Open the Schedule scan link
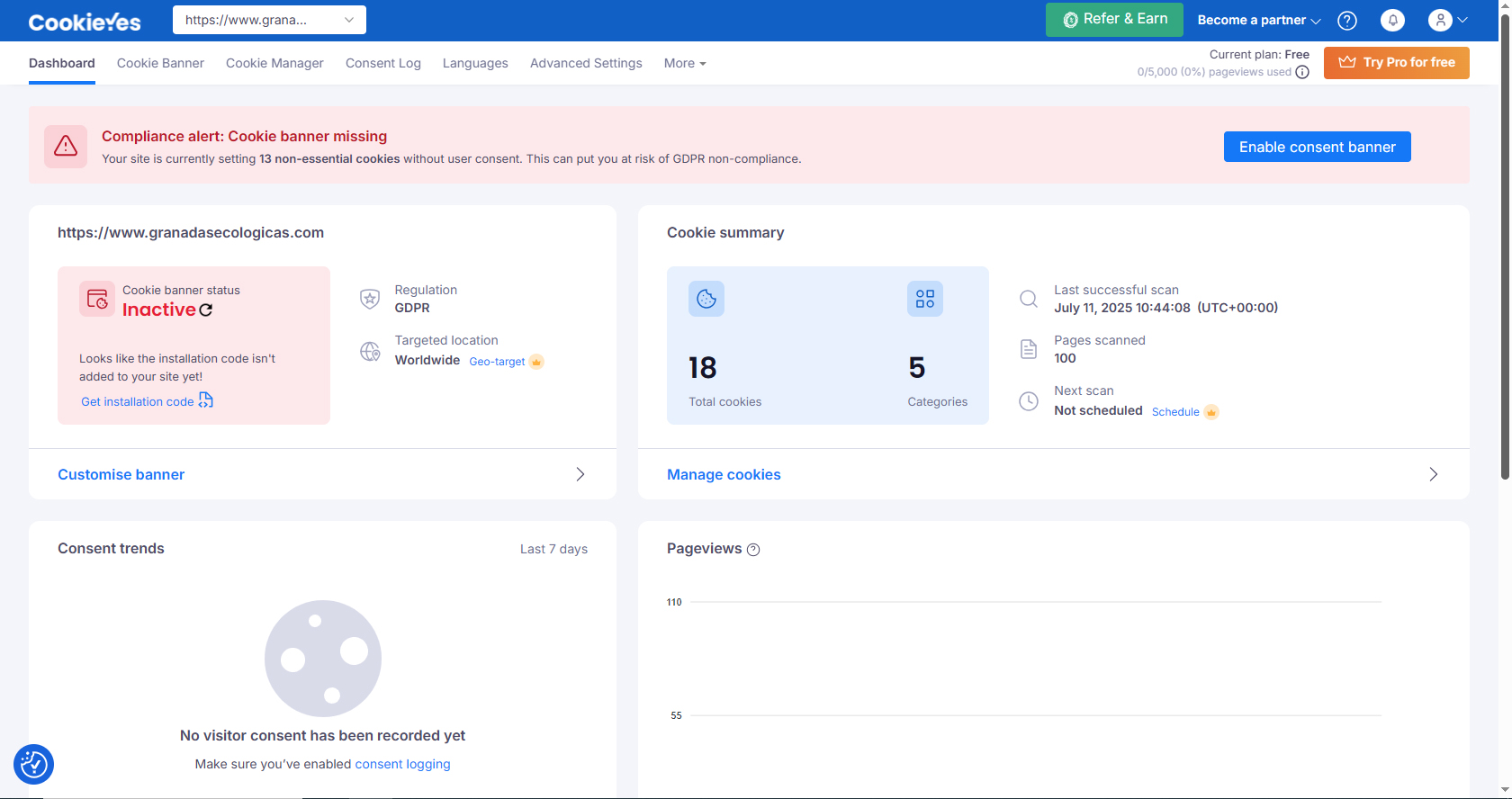The image size is (1512, 799). (1175, 412)
